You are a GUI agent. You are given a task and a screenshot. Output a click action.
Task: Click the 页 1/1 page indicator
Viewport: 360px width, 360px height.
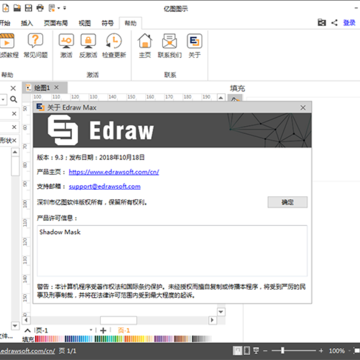[68, 351]
